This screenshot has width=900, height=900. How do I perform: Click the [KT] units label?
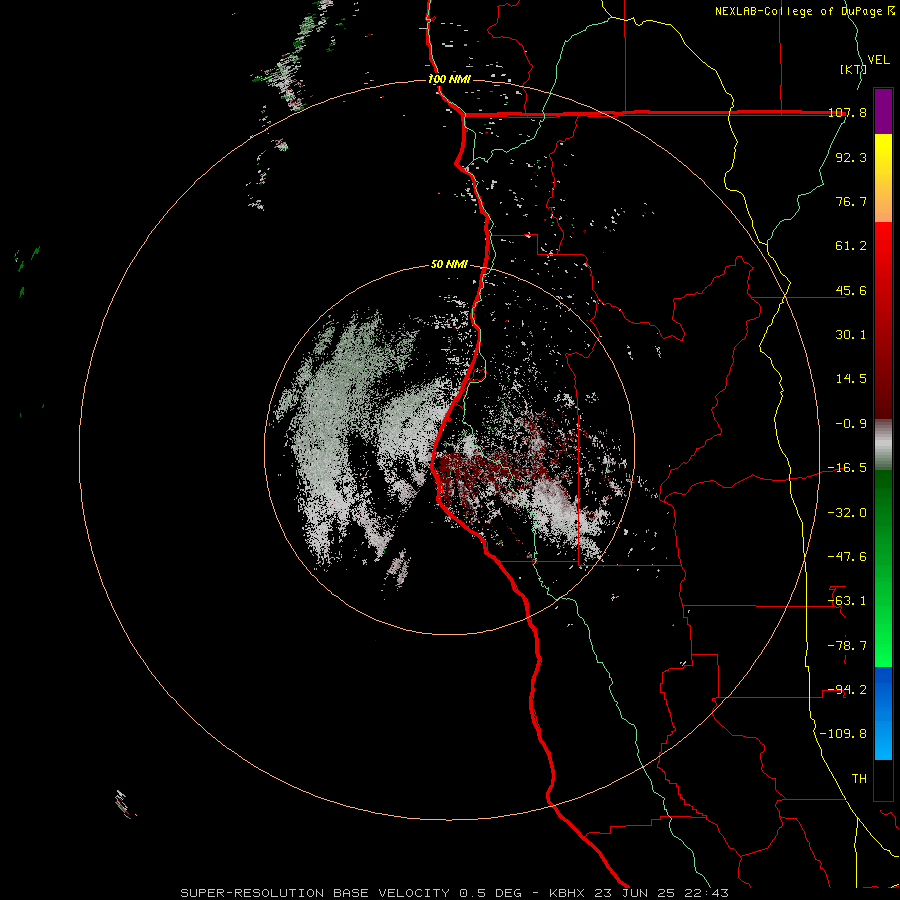coord(853,69)
